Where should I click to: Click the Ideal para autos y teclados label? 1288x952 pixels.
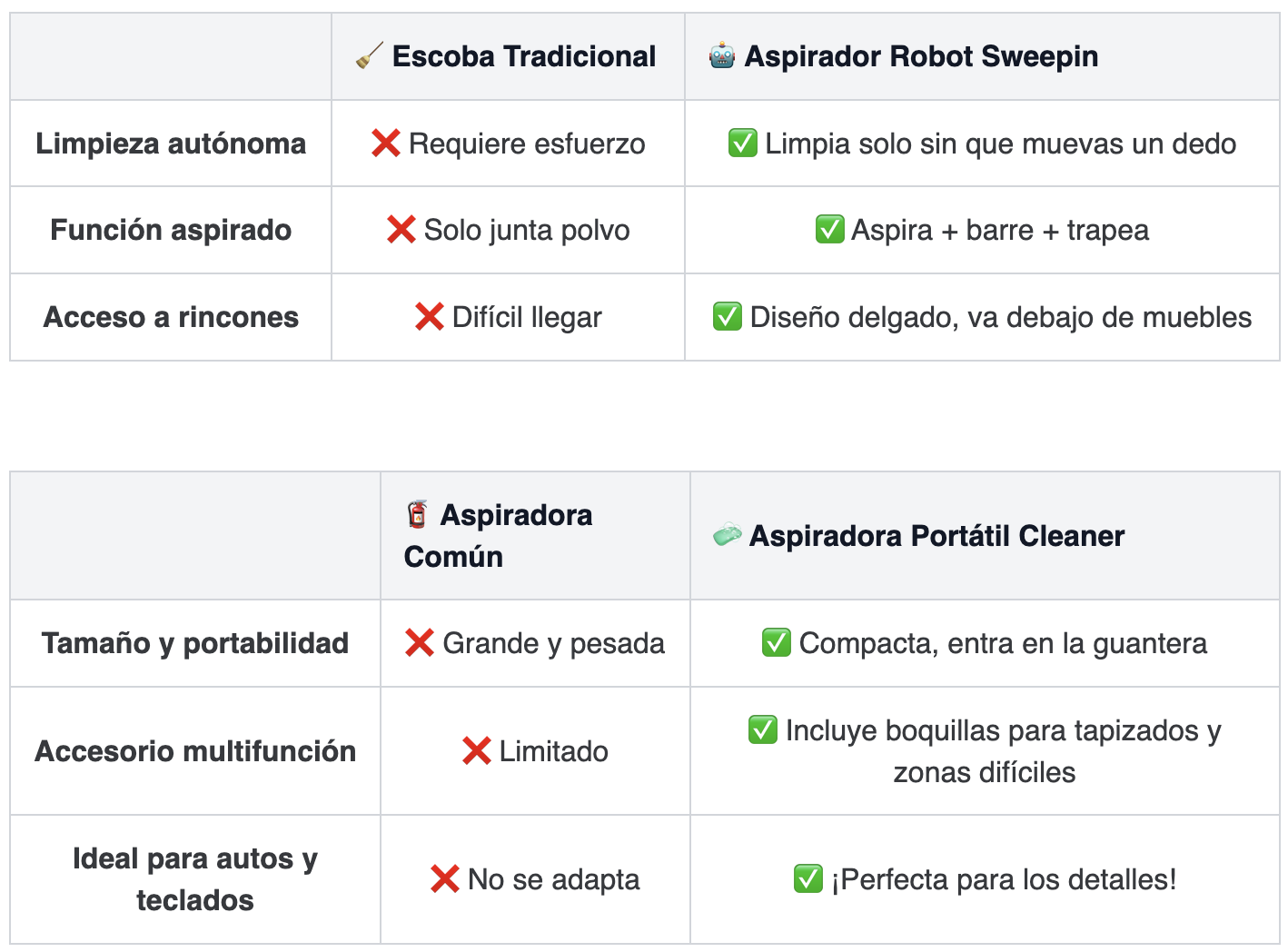tap(195, 879)
